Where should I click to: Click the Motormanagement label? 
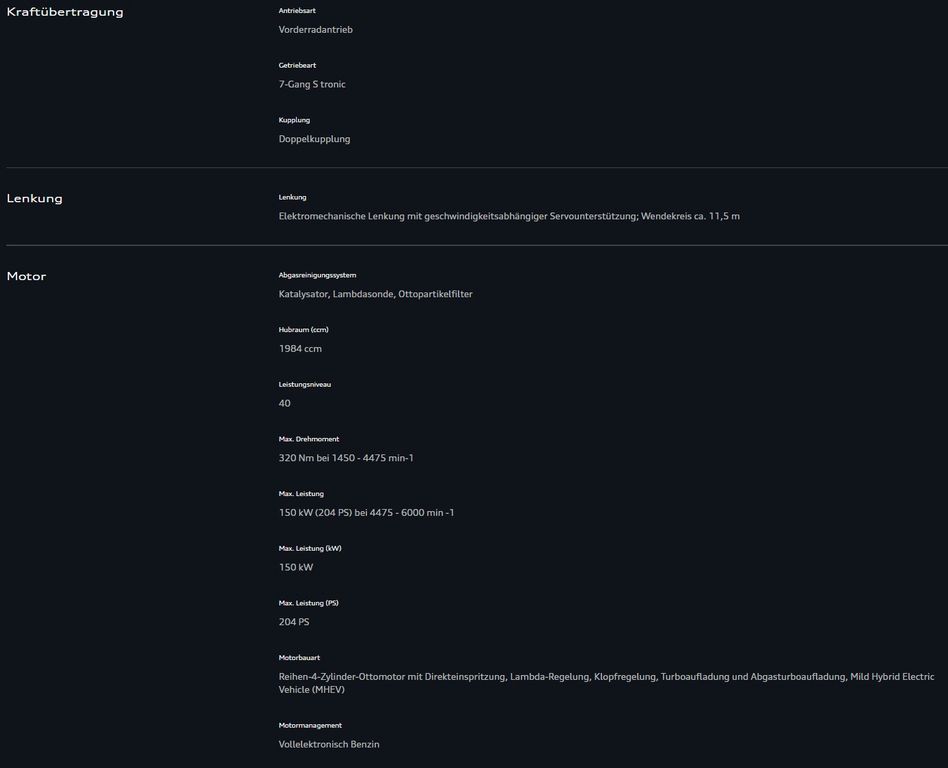(310, 725)
